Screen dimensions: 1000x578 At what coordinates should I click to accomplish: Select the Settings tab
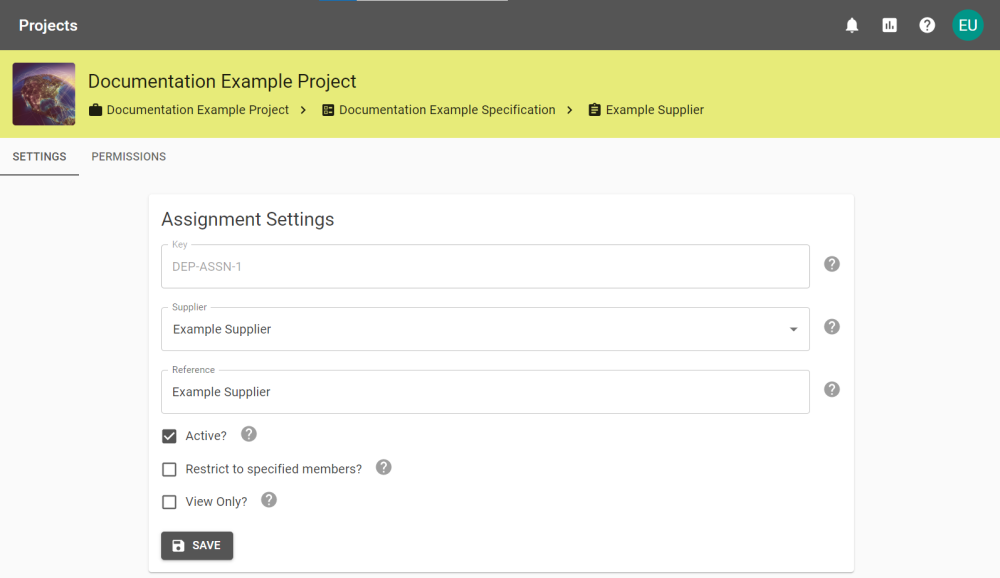(39, 157)
